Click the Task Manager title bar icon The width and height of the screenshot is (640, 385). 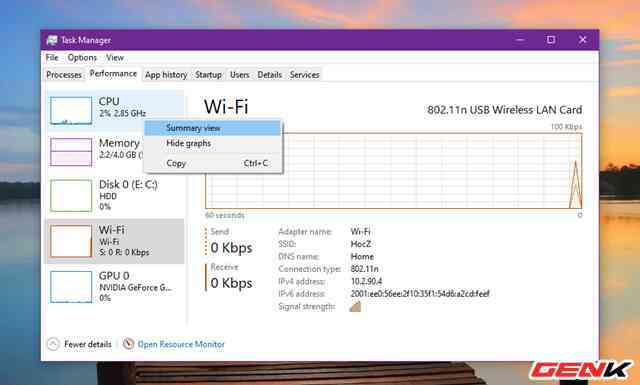pyautogui.click(x=52, y=40)
